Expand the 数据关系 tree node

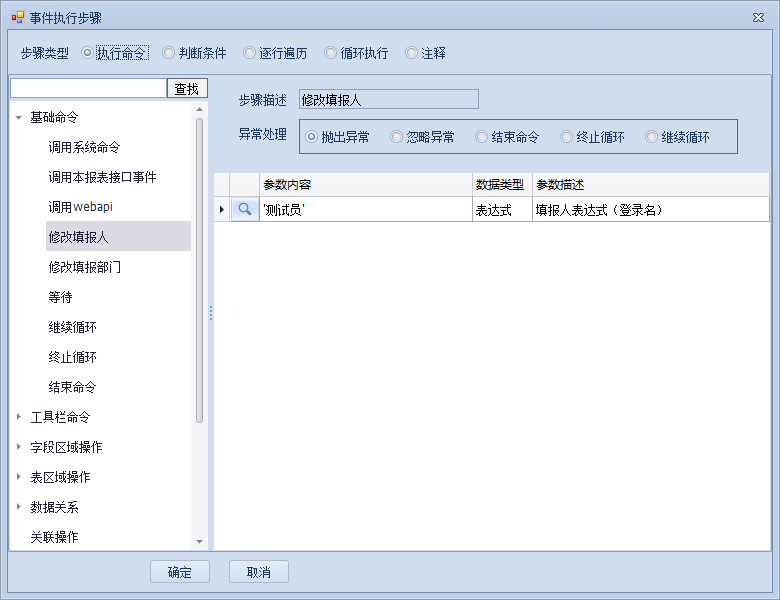19,507
